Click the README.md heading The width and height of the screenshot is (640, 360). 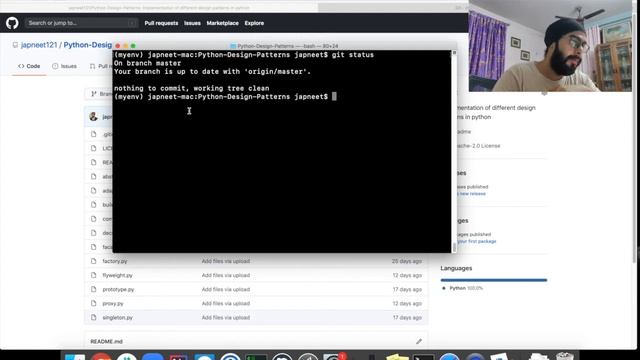[107, 342]
